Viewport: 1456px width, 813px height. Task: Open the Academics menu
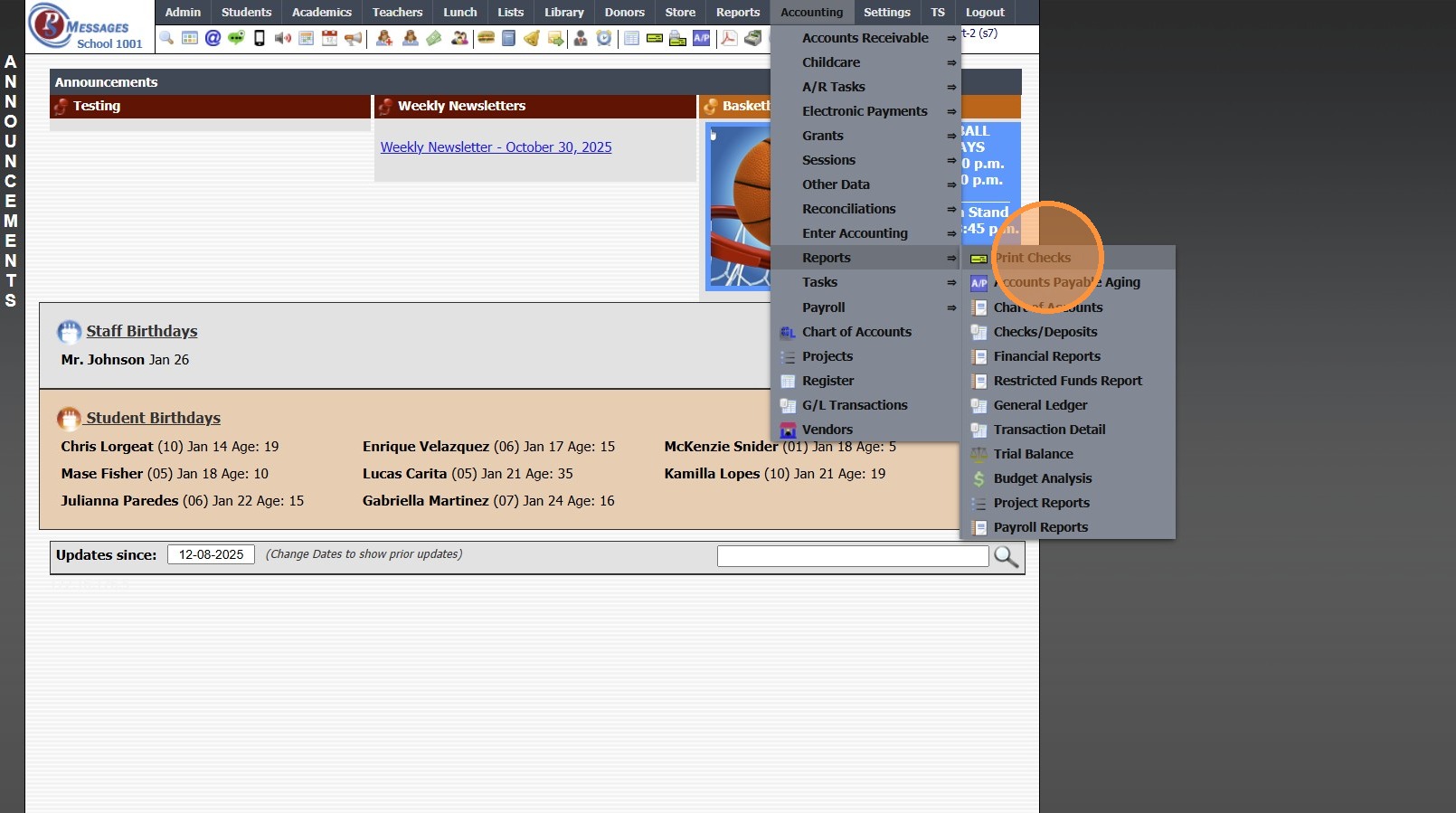coord(322,12)
